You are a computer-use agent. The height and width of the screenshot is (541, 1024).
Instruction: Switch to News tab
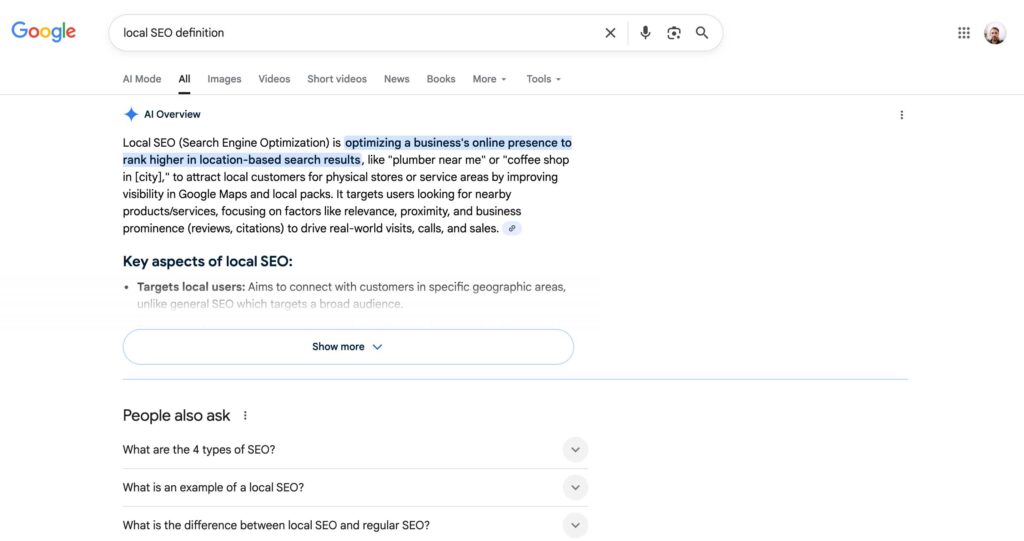point(396,79)
